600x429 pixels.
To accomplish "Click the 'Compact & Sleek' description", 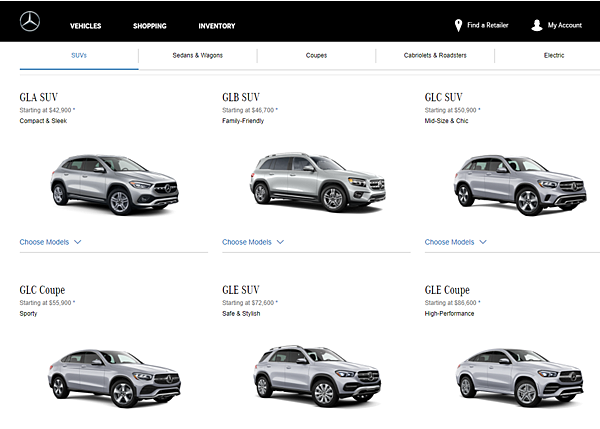I will click(x=43, y=121).
